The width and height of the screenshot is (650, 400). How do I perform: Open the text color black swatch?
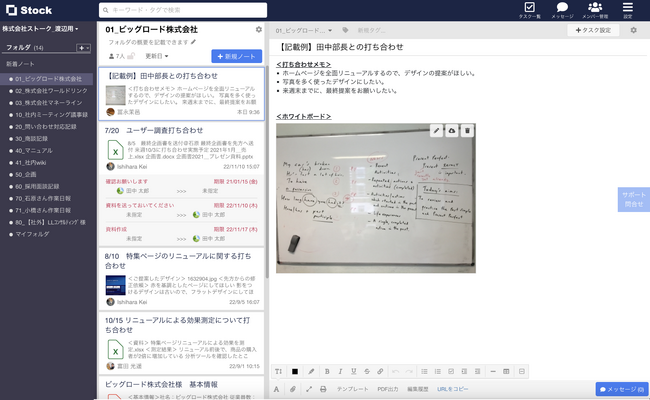tap(295, 371)
